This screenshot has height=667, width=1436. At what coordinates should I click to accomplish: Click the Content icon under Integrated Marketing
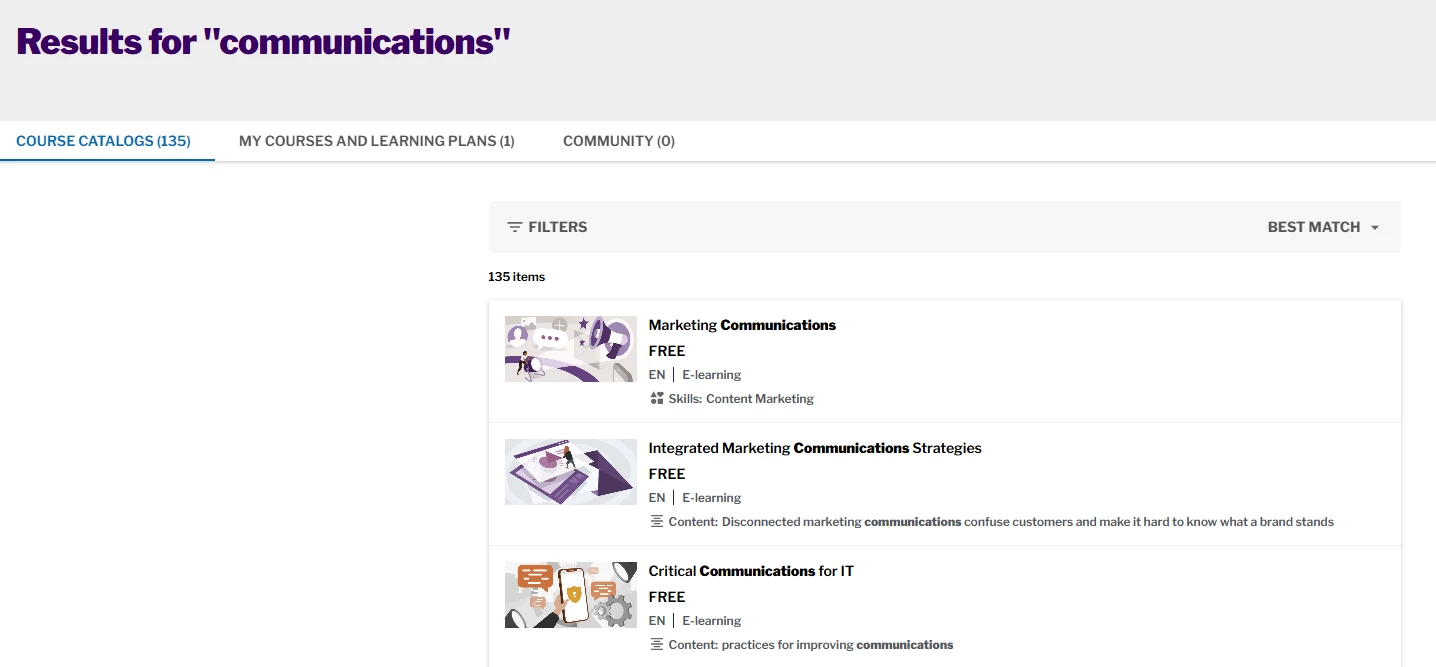(657, 522)
